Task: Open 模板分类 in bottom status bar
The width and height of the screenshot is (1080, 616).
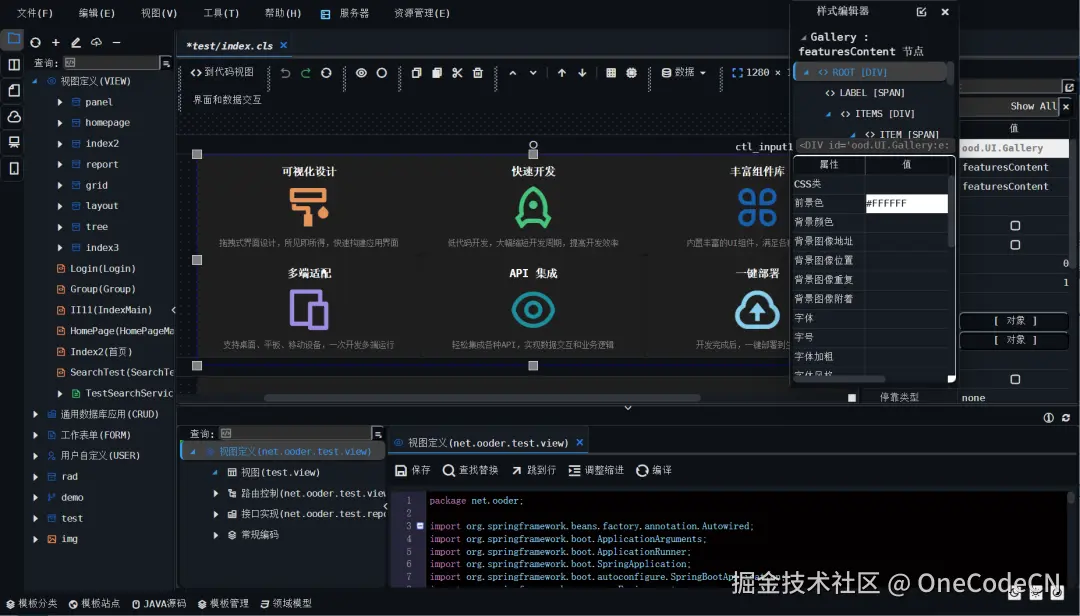Action: [32, 604]
